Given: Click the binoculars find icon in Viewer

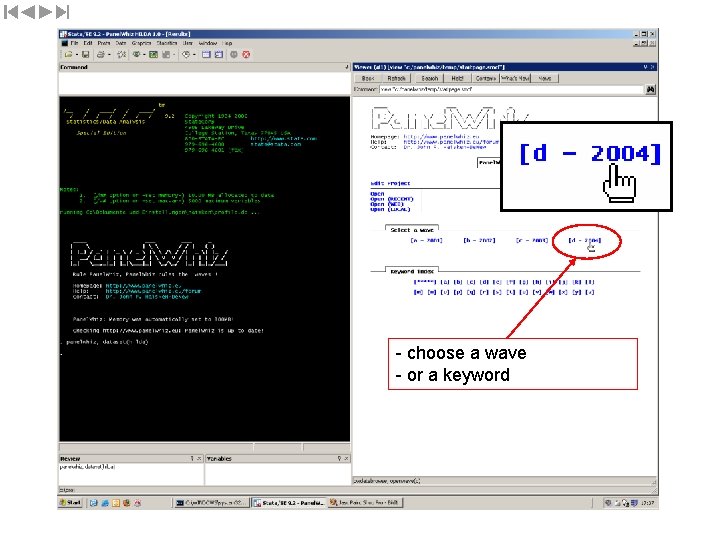Looking at the screenshot, I should (651, 90).
